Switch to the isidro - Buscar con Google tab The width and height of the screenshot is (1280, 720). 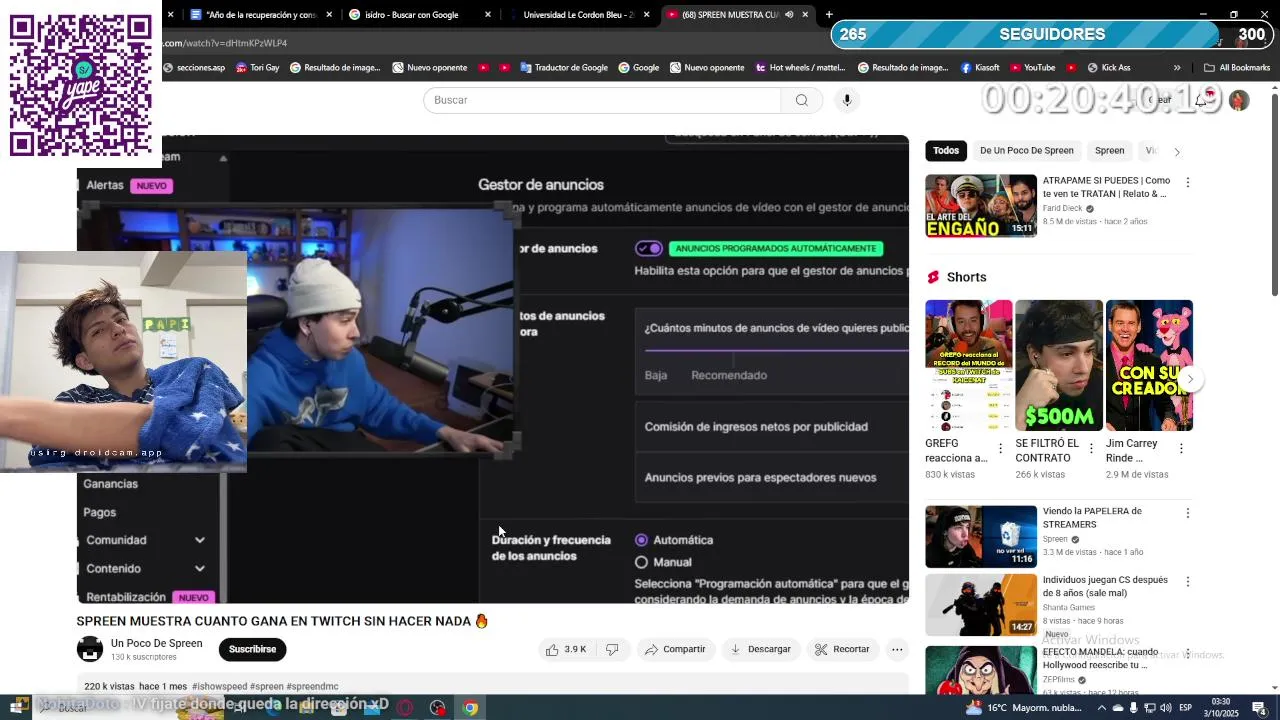tap(418, 15)
